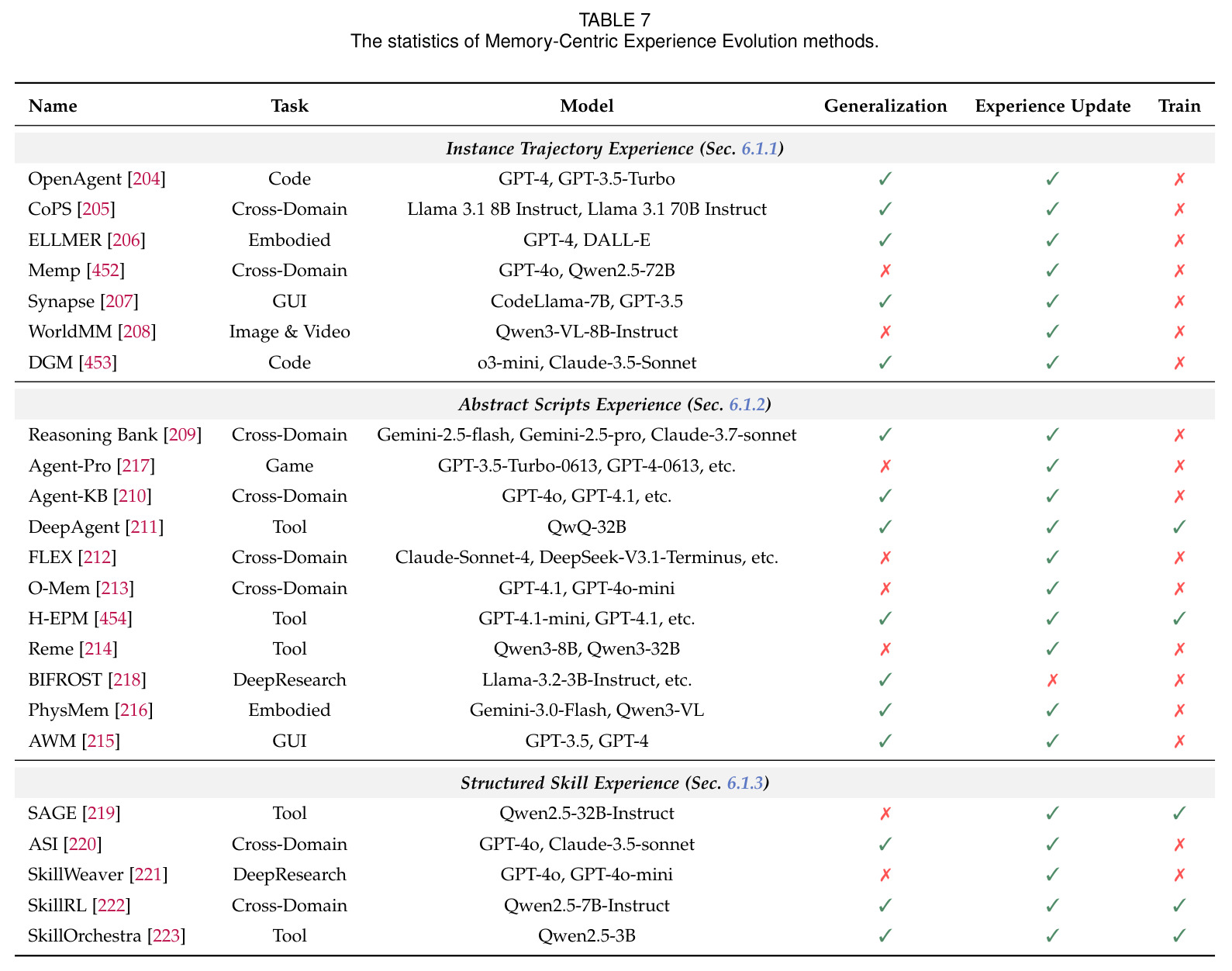1232x971 pixels.
Task: Open citation link 216 for PhysMem
Action: point(133,710)
